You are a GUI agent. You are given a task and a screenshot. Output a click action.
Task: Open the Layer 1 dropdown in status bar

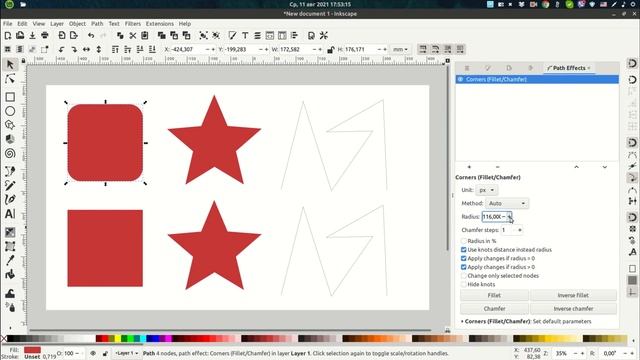(127, 353)
